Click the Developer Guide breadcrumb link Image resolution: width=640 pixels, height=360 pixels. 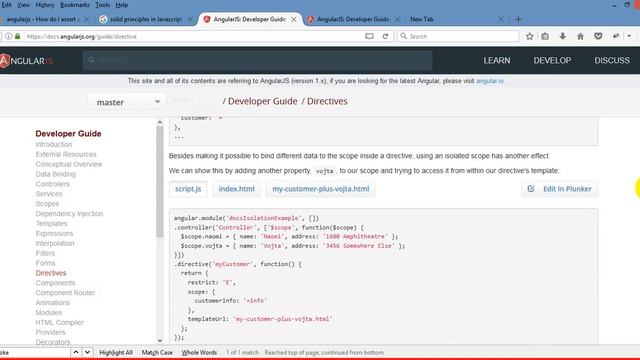tap(262, 101)
